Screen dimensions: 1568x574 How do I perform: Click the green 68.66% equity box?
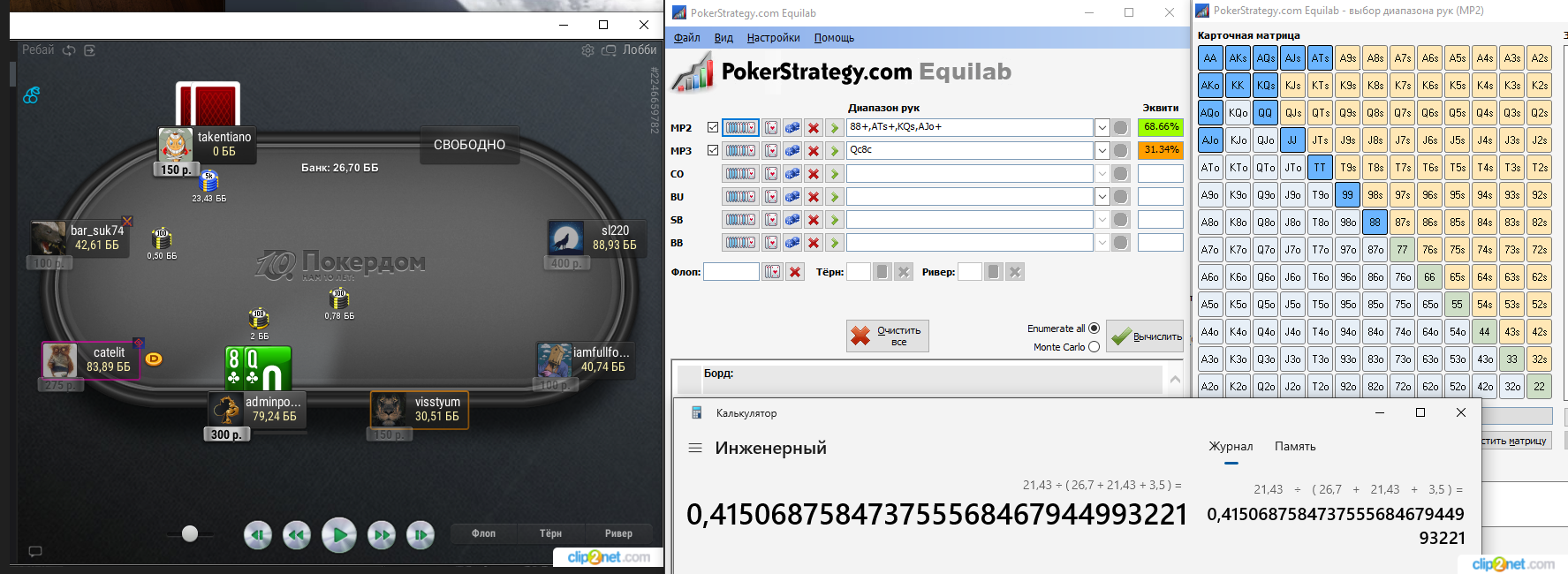click(1161, 127)
